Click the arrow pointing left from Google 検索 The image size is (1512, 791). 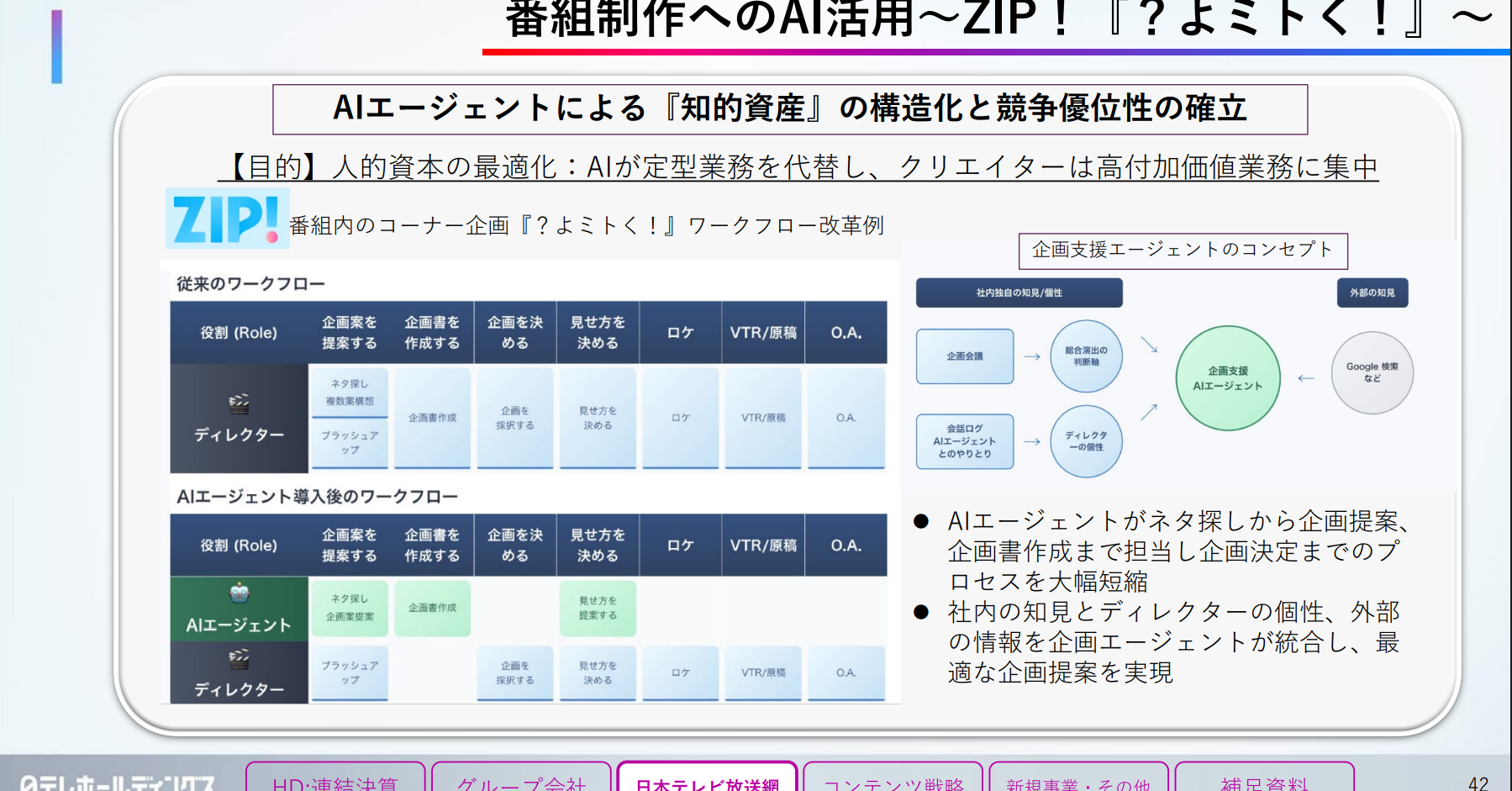point(1305,378)
